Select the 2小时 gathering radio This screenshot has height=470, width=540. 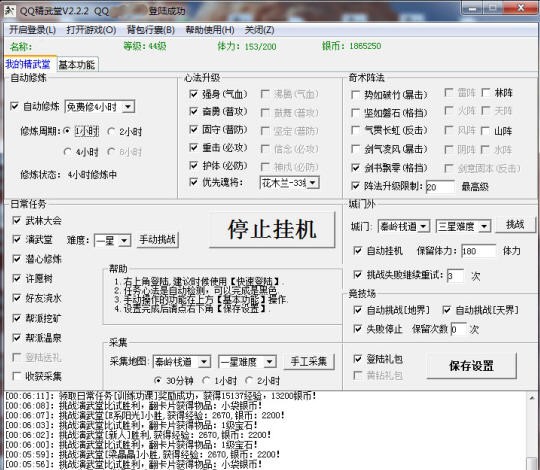coord(249,380)
